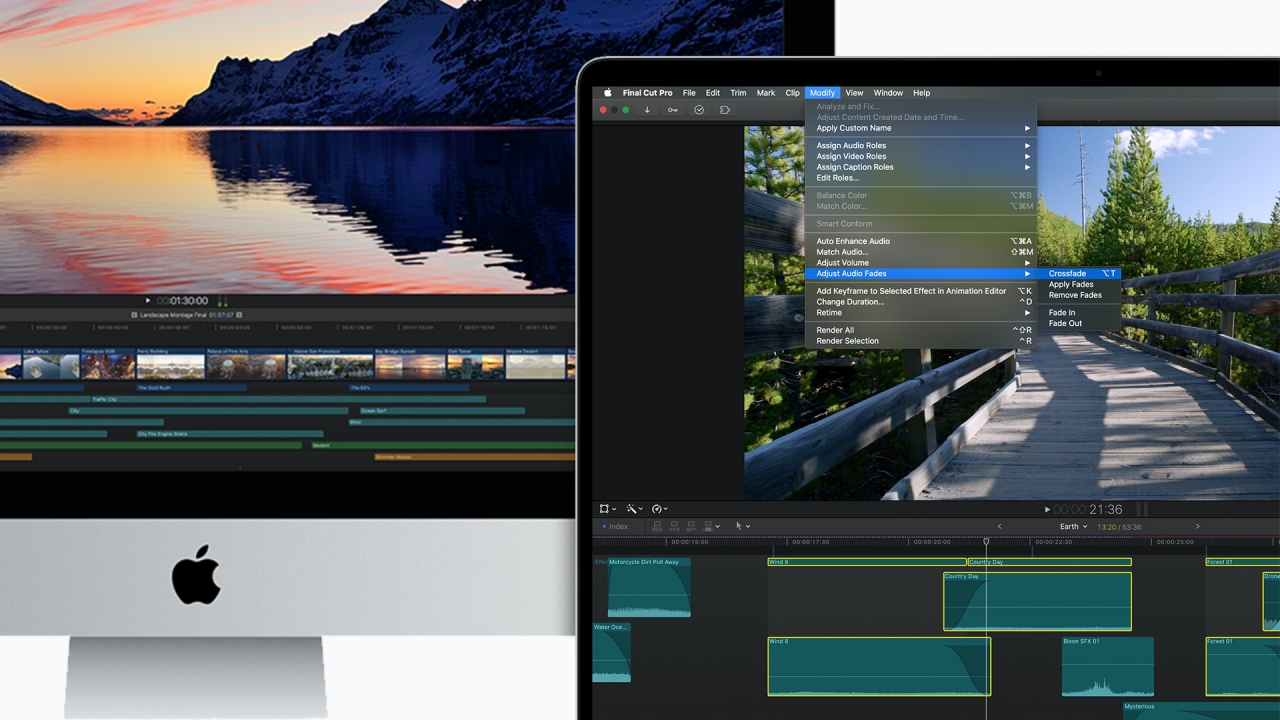1280x720 pixels.
Task: Open the retime speedometer menu
Action: point(659,509)
